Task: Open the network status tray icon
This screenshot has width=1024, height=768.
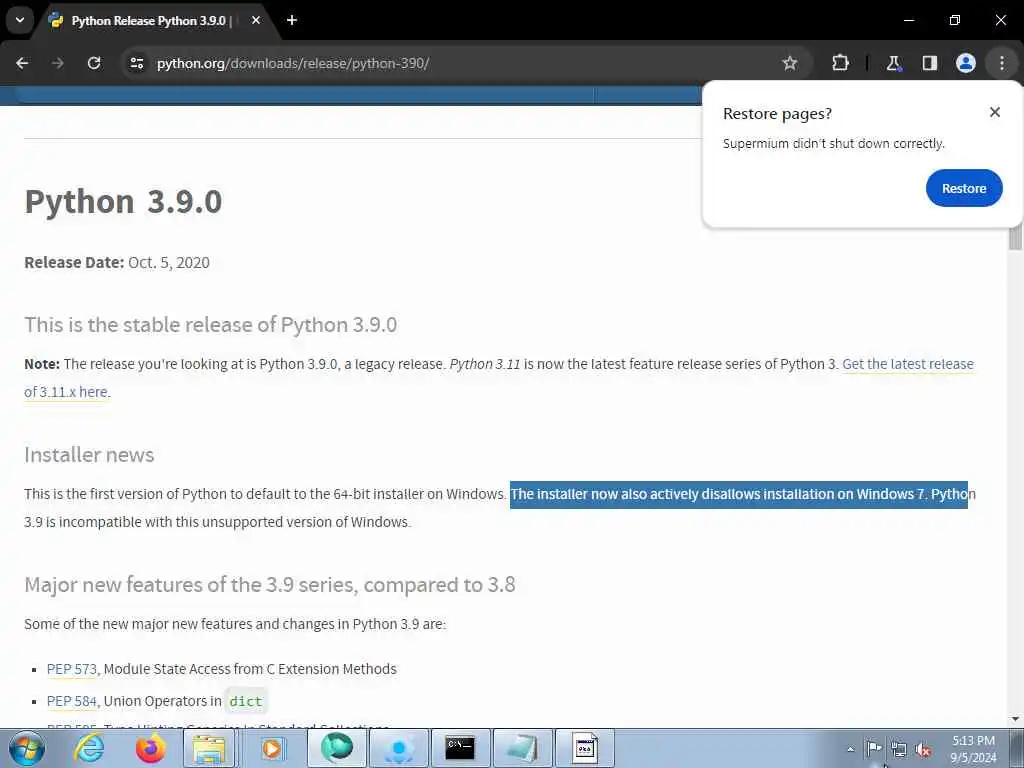Action: pyautogui.click(x=899, y=750)
